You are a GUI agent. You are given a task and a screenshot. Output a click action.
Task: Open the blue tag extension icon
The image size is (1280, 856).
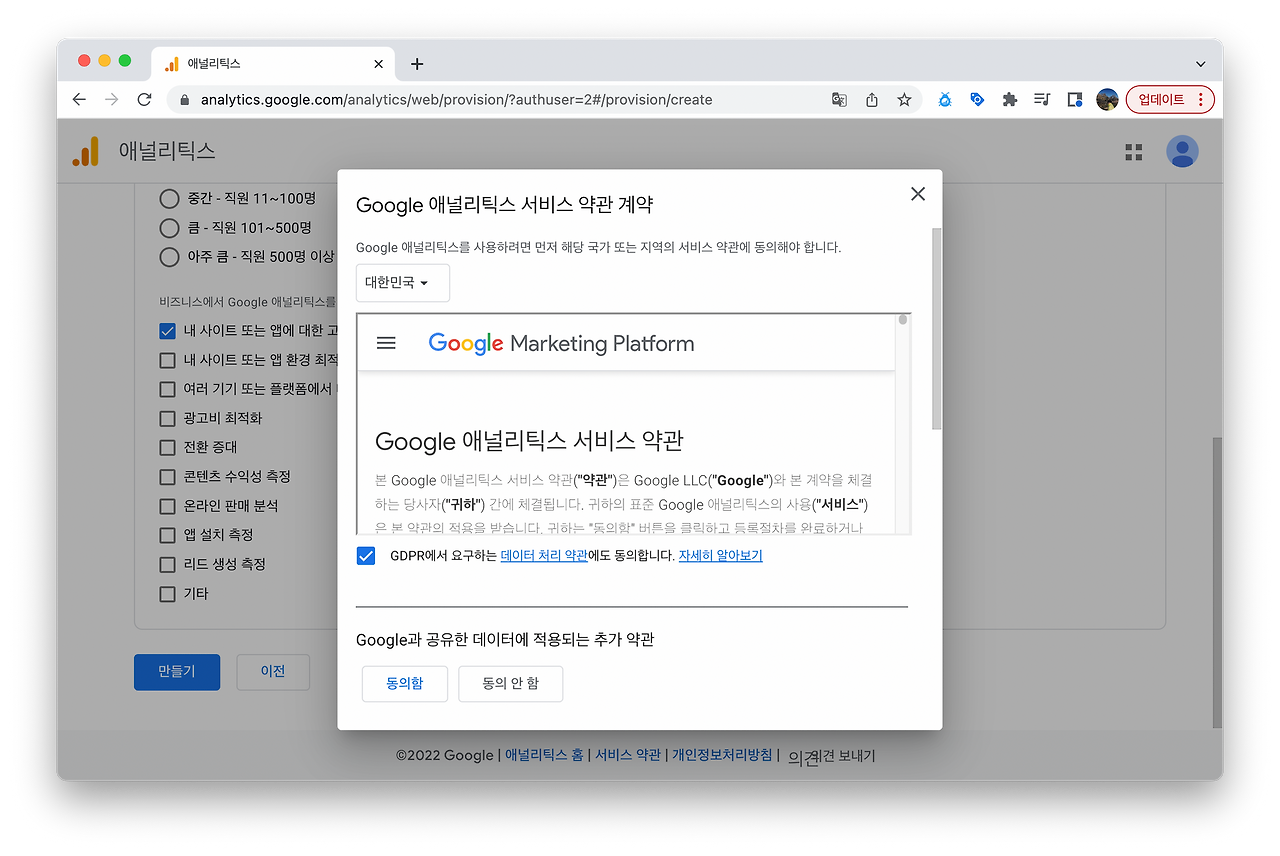pyautogui.click(x=977, y=100)
